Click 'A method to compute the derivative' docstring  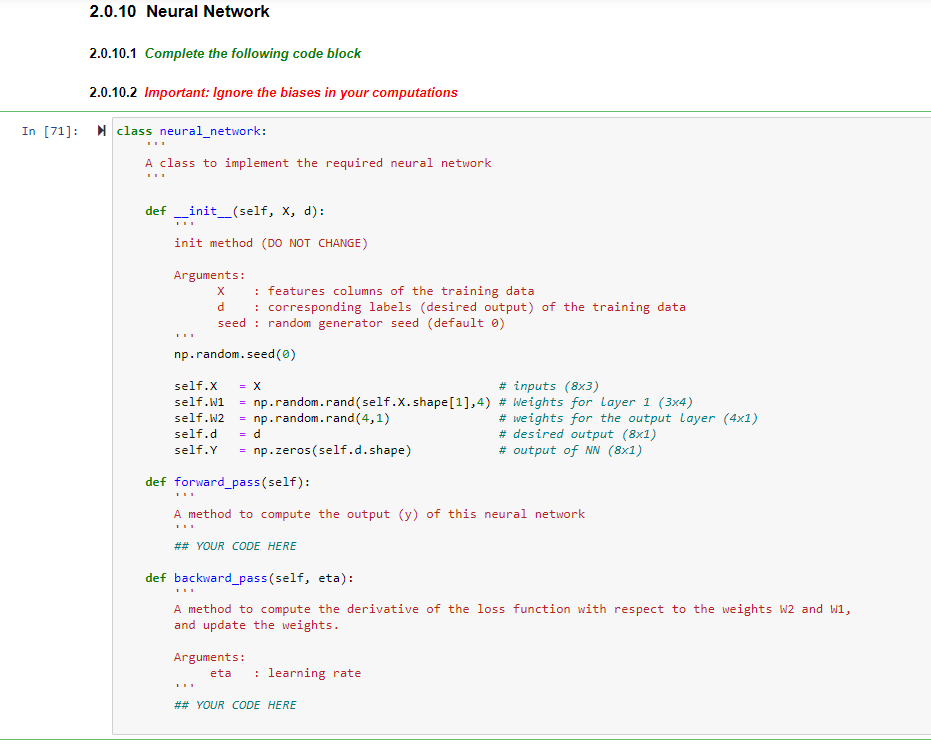(512, 610)
